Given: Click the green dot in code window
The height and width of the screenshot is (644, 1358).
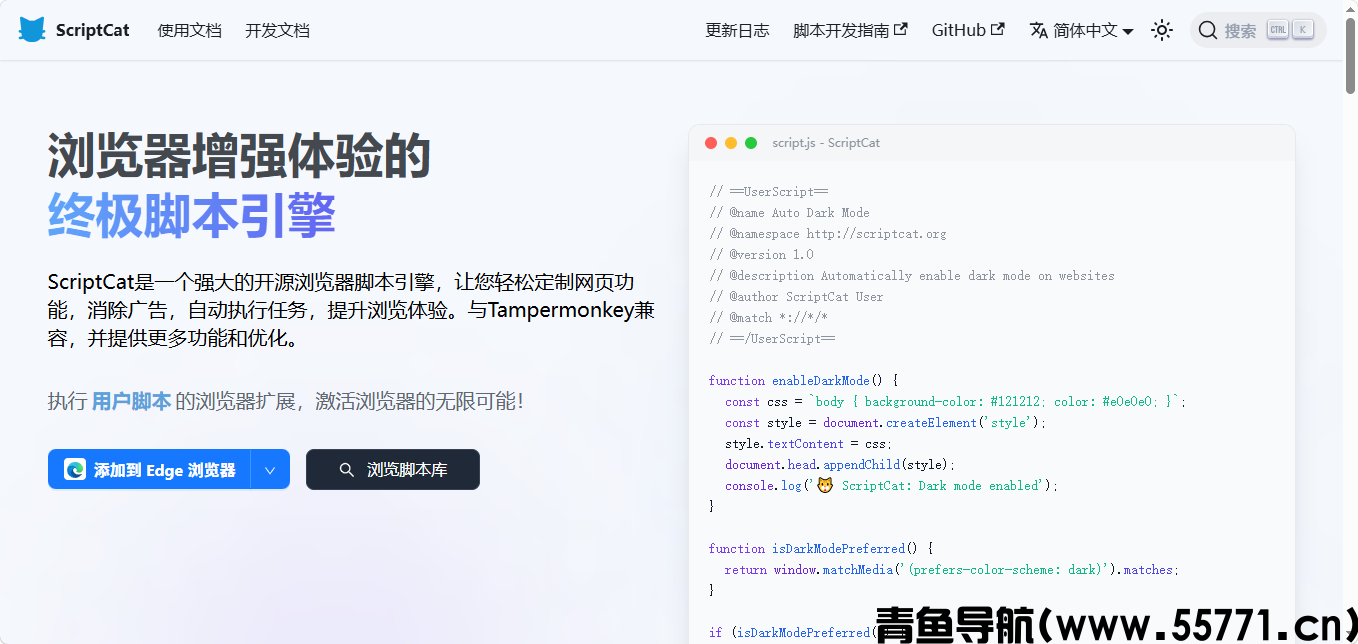Looking at the screenshot, I should coord(751,143).
